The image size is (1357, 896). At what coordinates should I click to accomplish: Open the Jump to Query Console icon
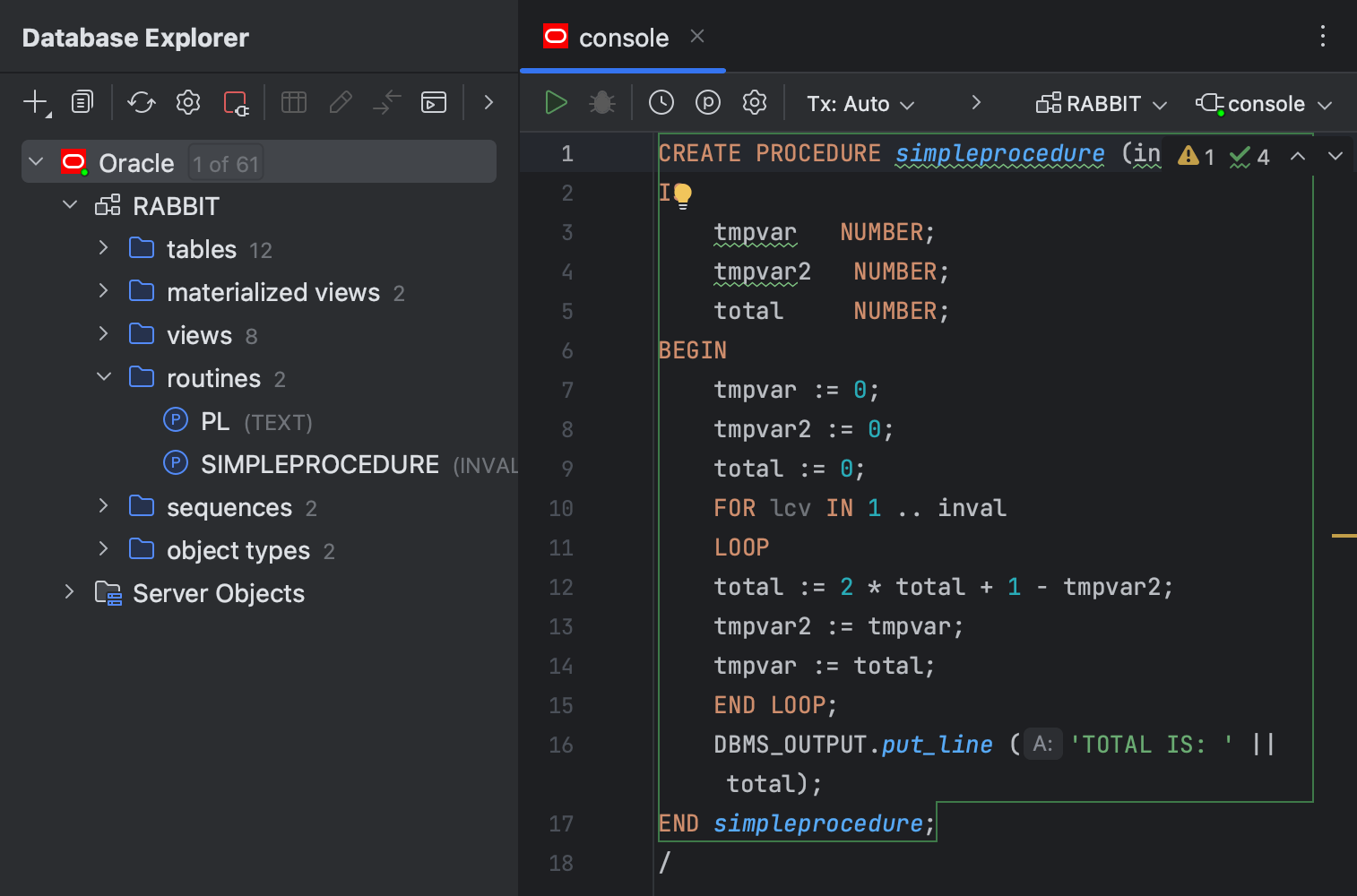click(x=434, y=102)
